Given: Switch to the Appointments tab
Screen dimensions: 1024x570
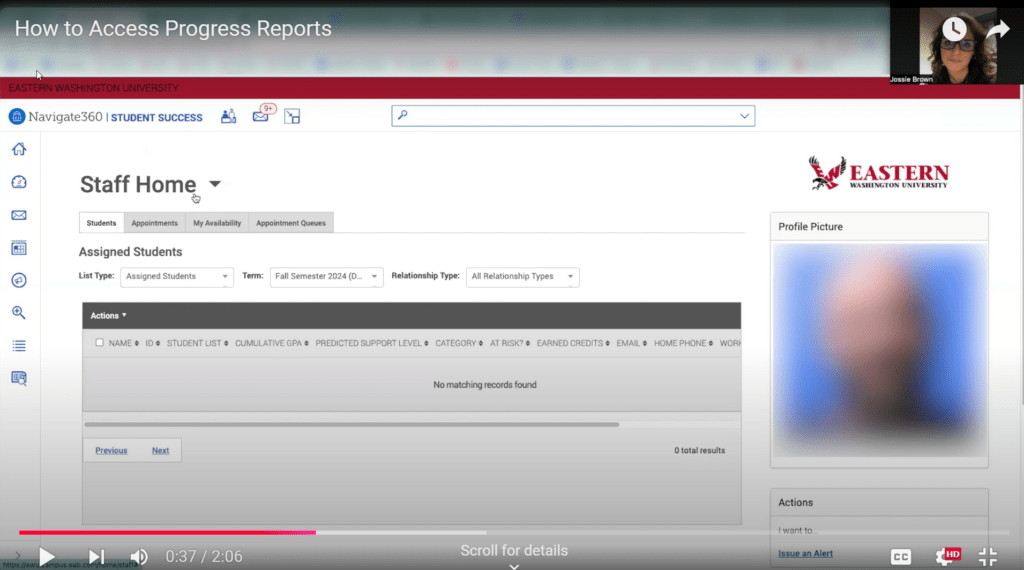Looking at the screenshot, I should (x=154, y=223).
